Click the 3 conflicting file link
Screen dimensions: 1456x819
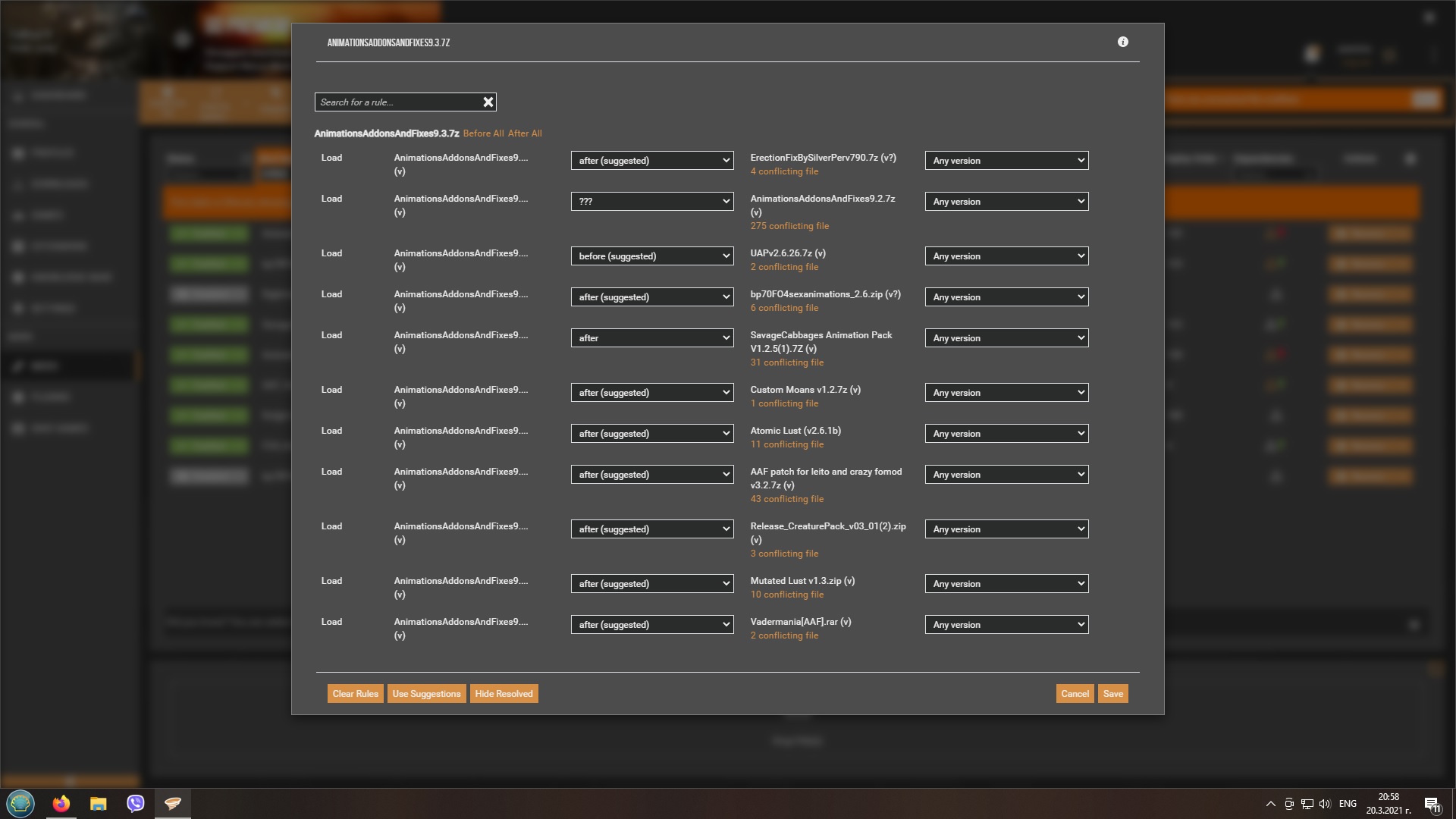coord(784,554)
